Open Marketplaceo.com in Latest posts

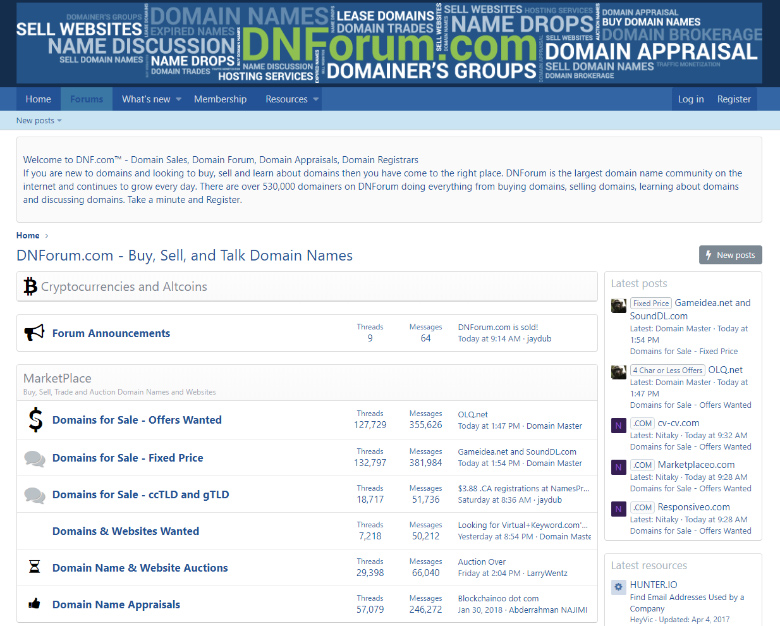pos(696,465)
